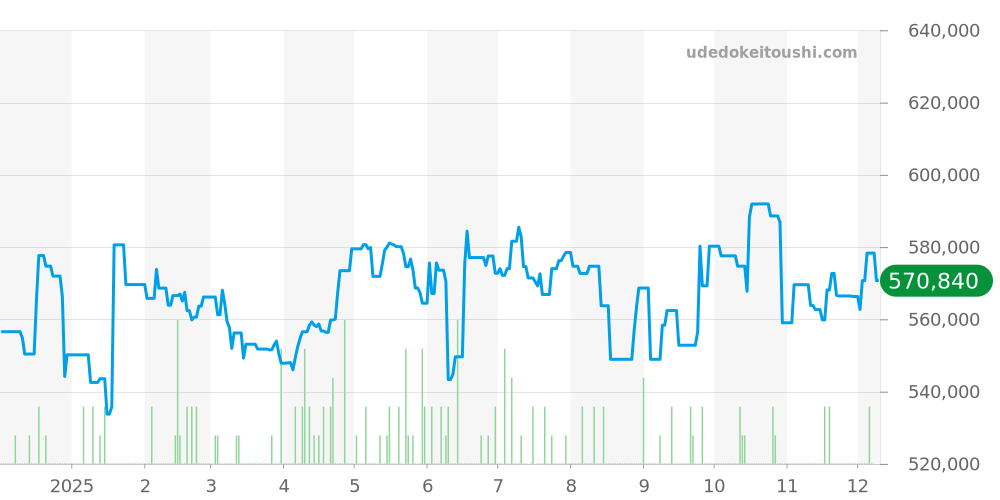1000x500 pixels.
Task: Select month 8 on the time axis
Action: point(571,487)
